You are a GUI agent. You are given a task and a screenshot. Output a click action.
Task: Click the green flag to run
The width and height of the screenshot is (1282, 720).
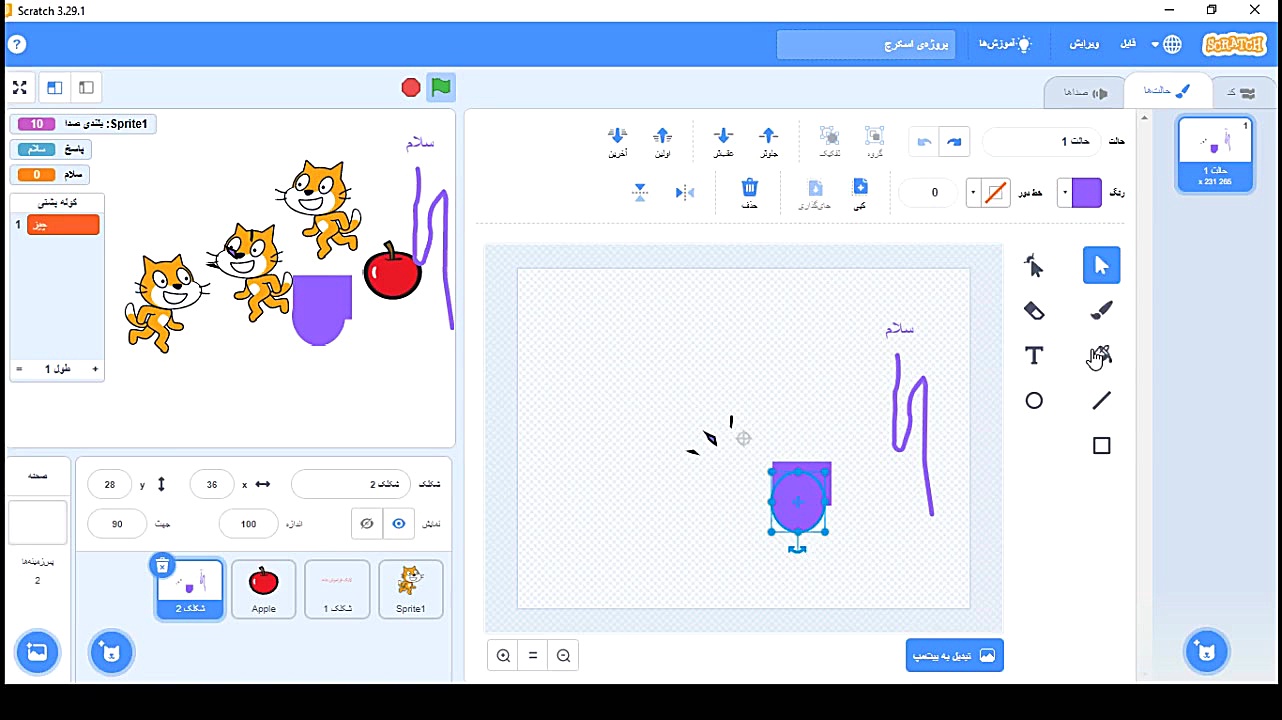click(x=441, y=87)
